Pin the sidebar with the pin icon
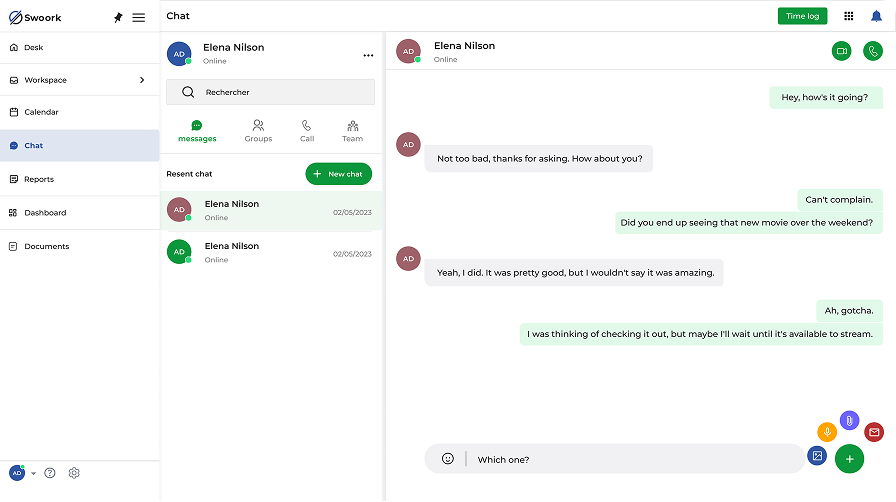This screenshot has width=896, height=502. pyautogui.click(x=118, y=18)
